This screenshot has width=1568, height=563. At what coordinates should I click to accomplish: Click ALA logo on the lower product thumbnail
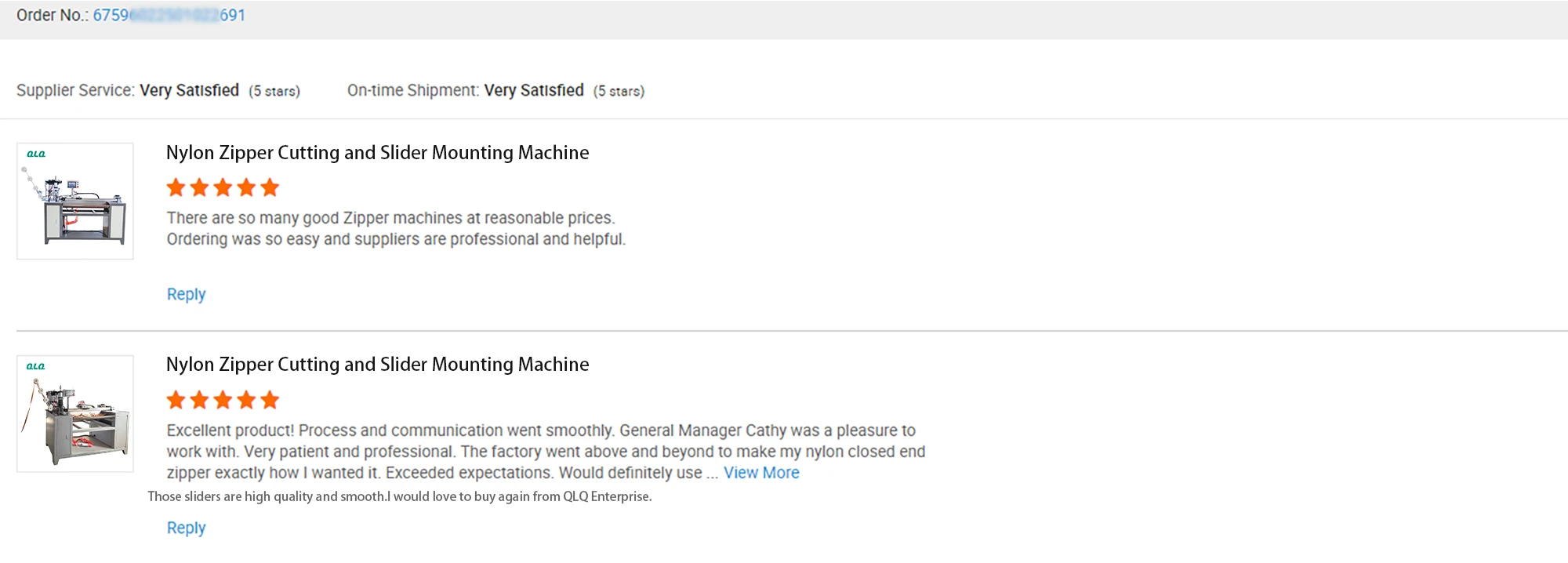(36, 366)
